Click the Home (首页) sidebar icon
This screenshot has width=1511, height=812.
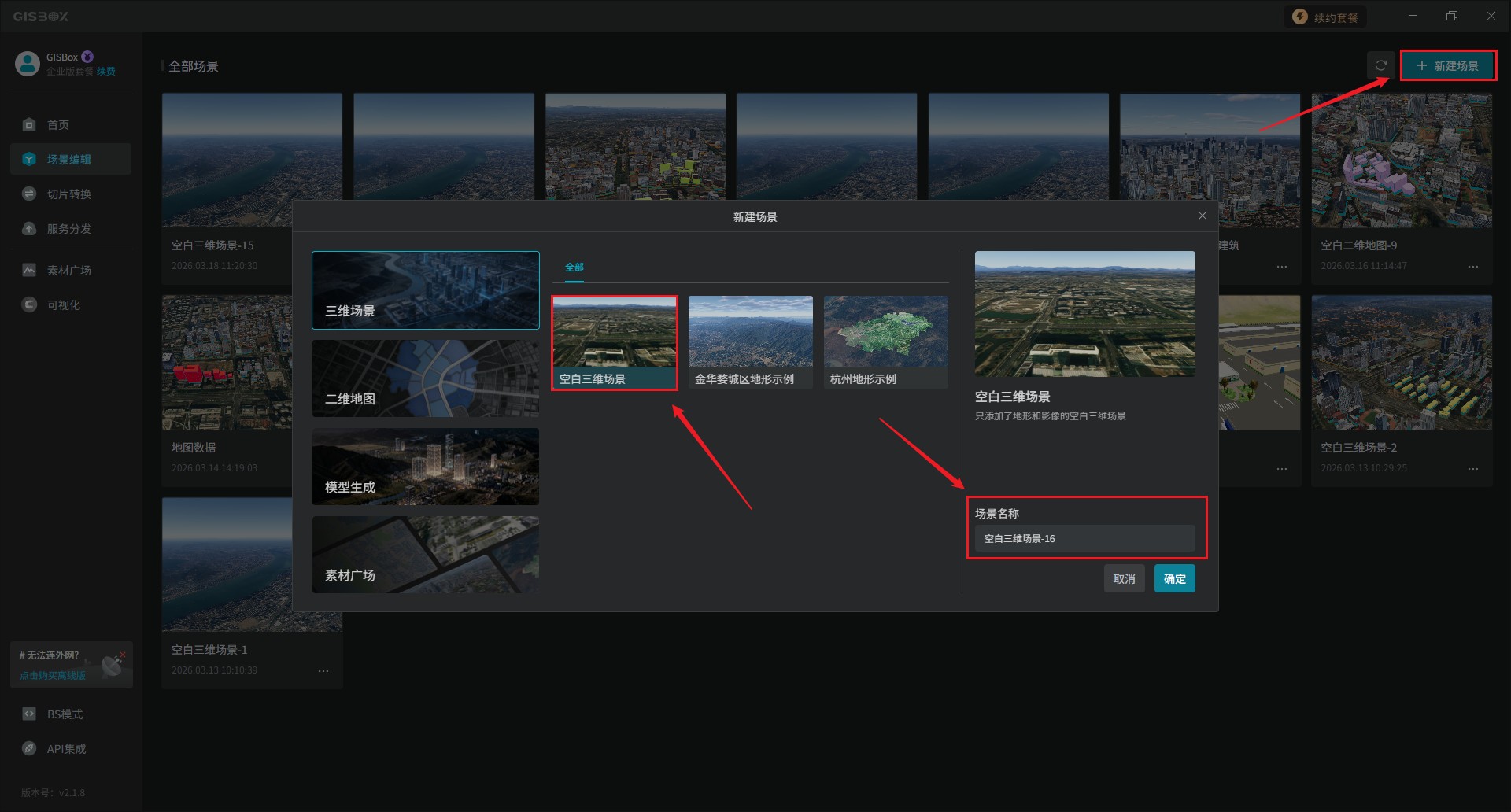coord(29,124)
